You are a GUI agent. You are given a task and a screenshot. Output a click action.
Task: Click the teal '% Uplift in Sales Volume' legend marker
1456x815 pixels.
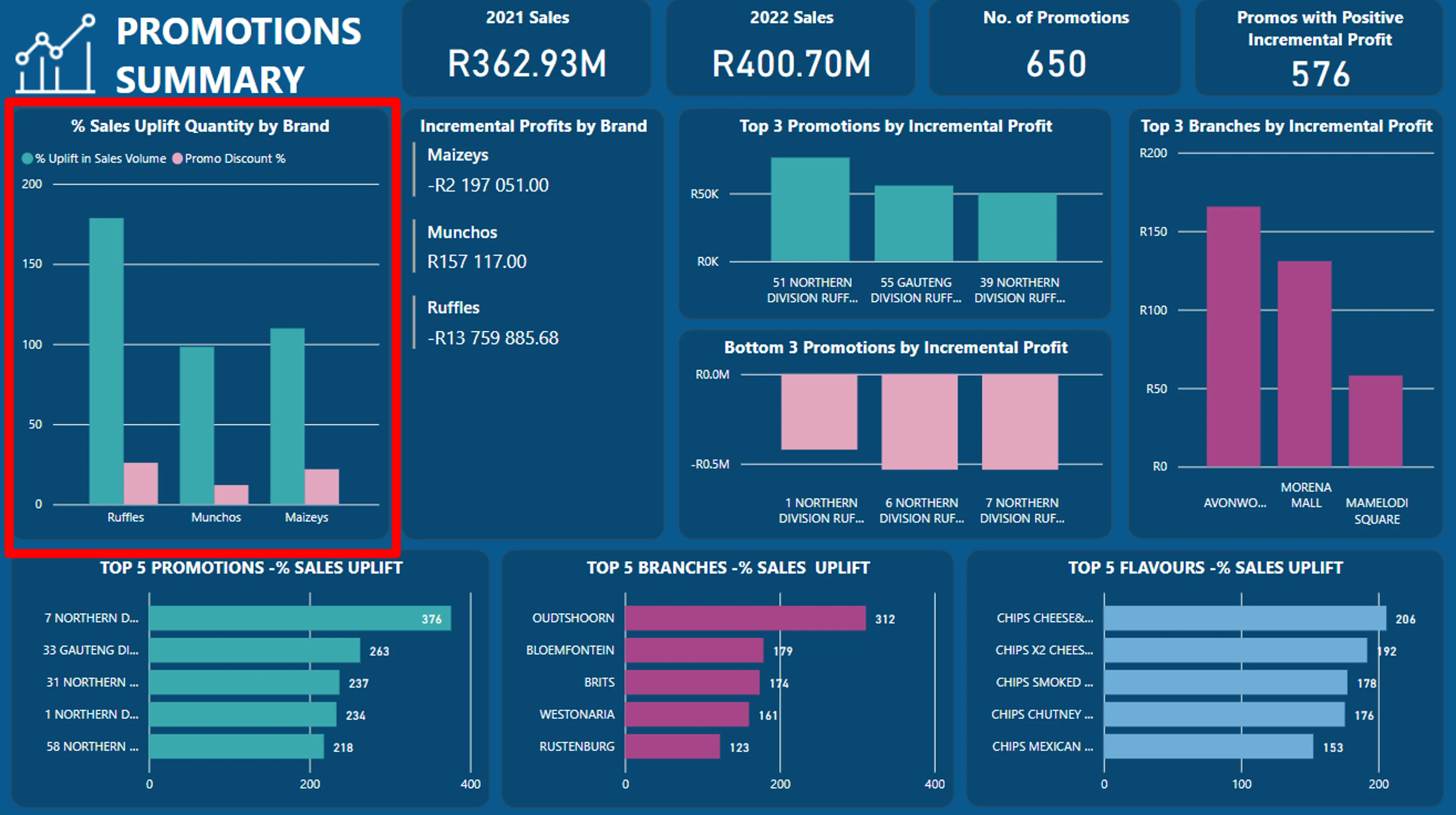click(27, 159)
